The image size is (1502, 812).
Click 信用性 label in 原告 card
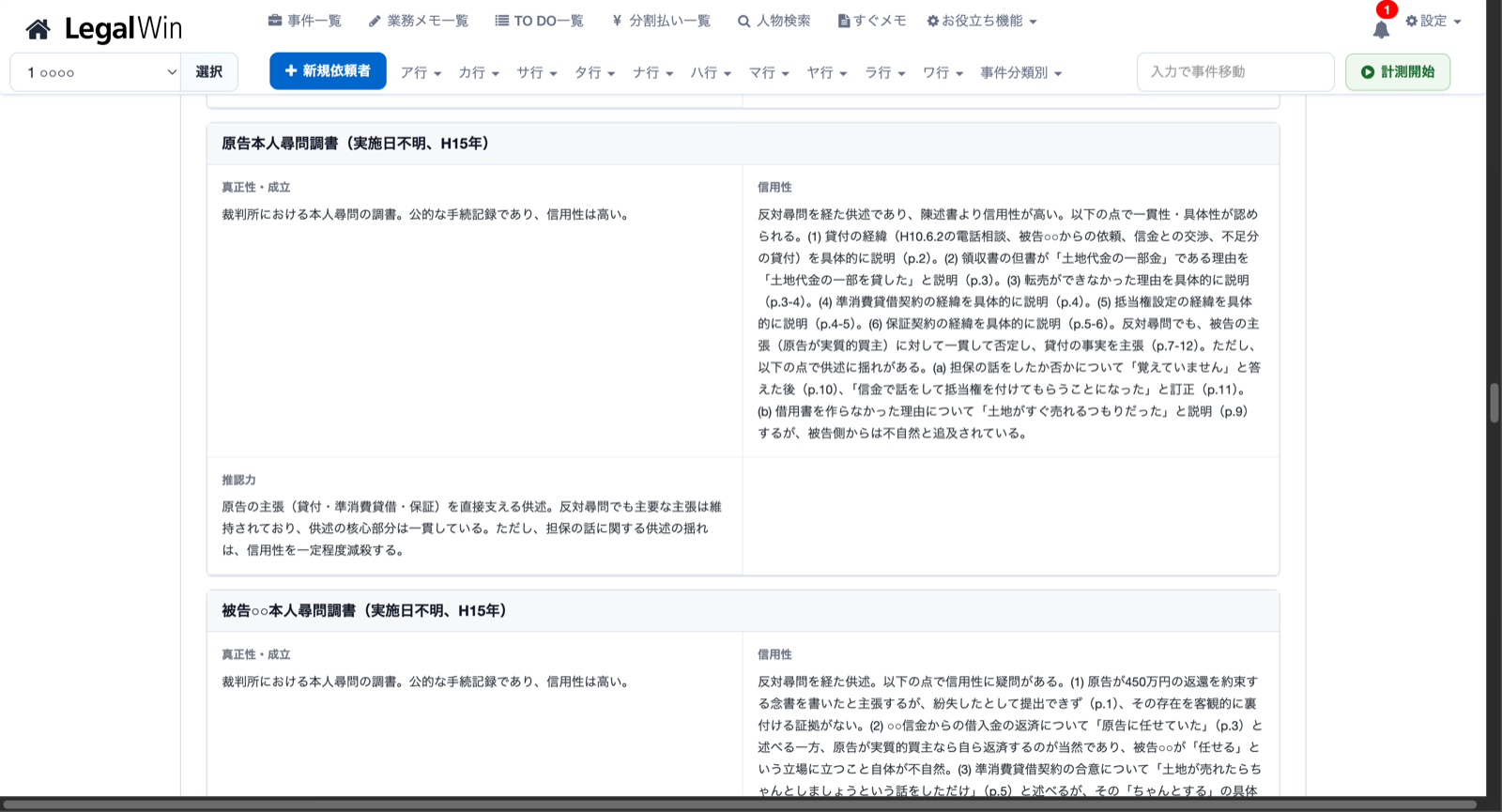774,188
